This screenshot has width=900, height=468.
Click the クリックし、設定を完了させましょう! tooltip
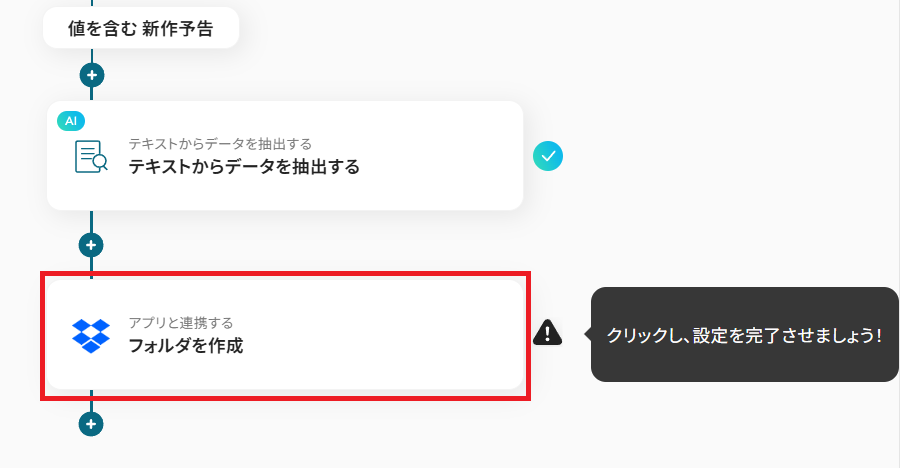744,335
